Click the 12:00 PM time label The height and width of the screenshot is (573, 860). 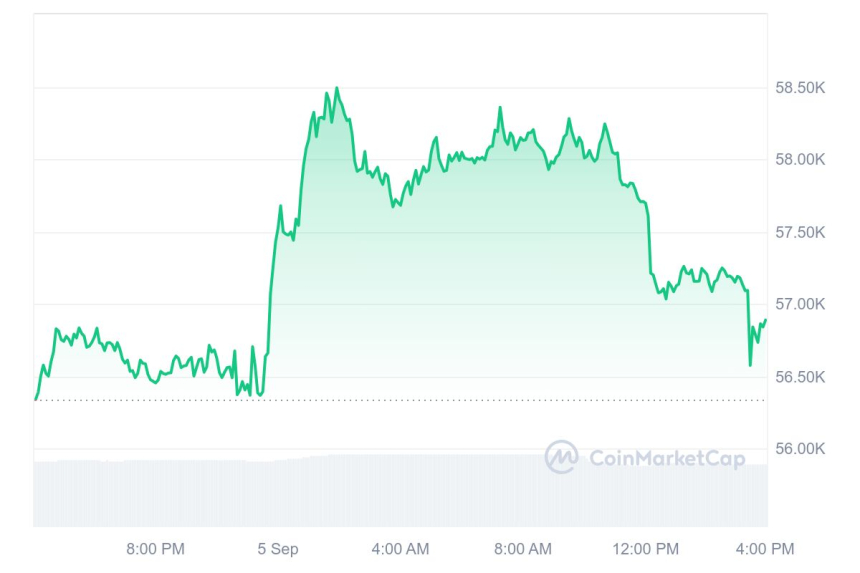(x=645, y=549)
